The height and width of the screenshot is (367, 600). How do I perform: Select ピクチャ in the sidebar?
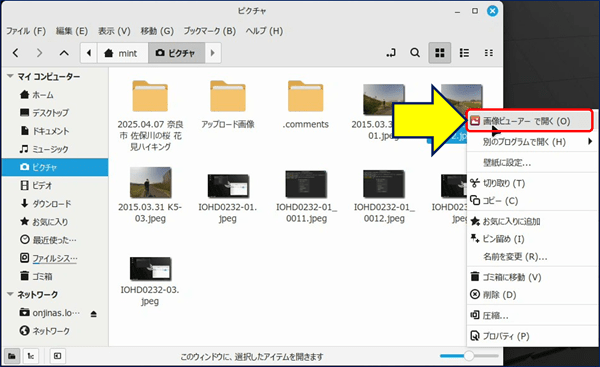55,167
